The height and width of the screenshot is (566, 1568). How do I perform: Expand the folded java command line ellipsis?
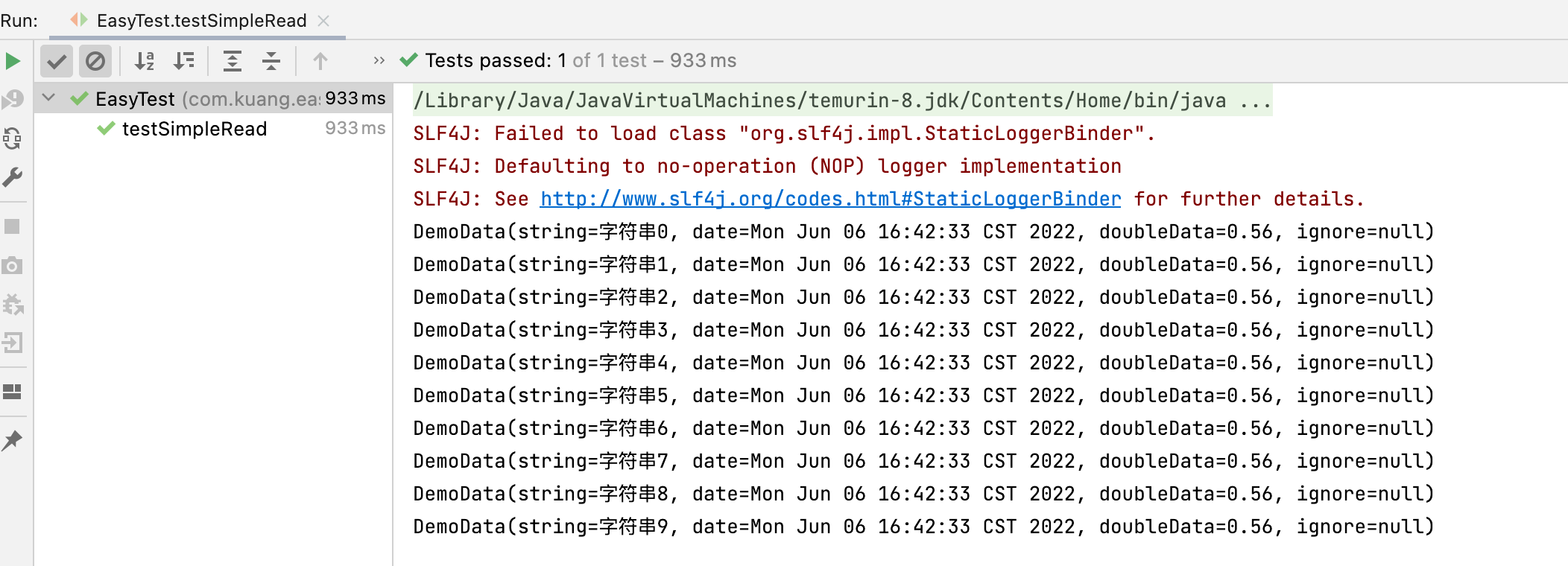point(1256,101)
